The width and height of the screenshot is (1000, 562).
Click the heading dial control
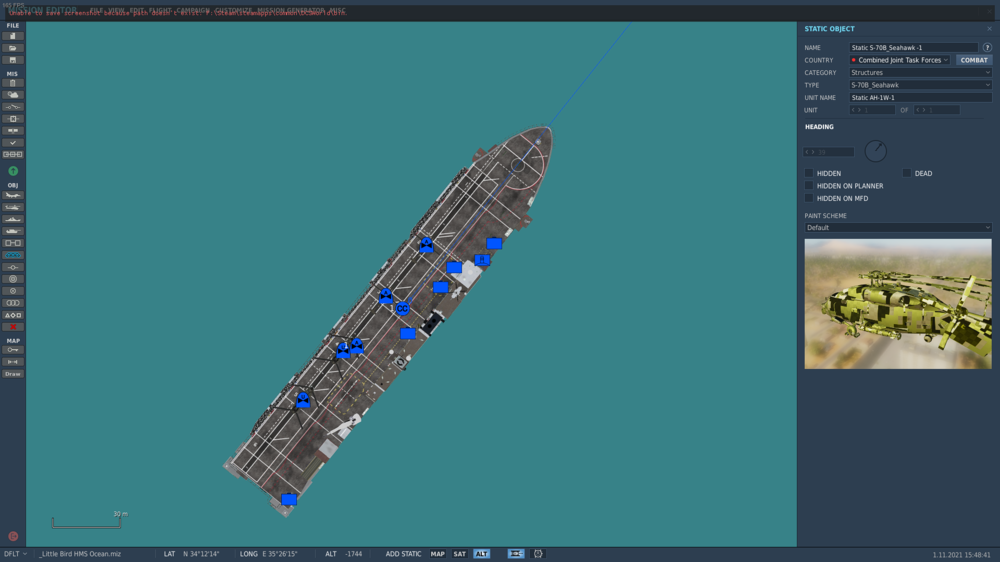[x=876, y=151]
